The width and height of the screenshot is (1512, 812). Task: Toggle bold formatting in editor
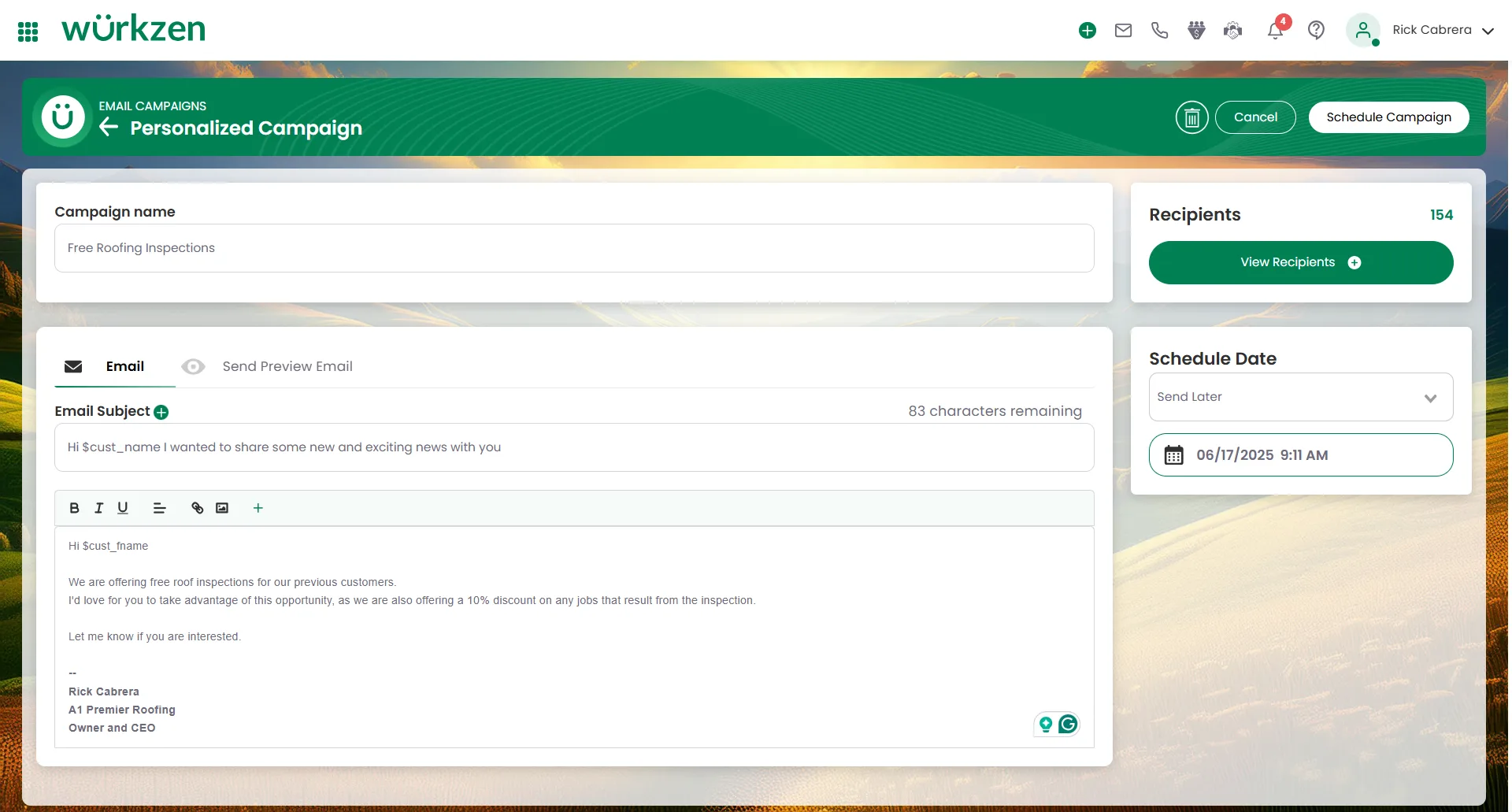coord(74,508)
